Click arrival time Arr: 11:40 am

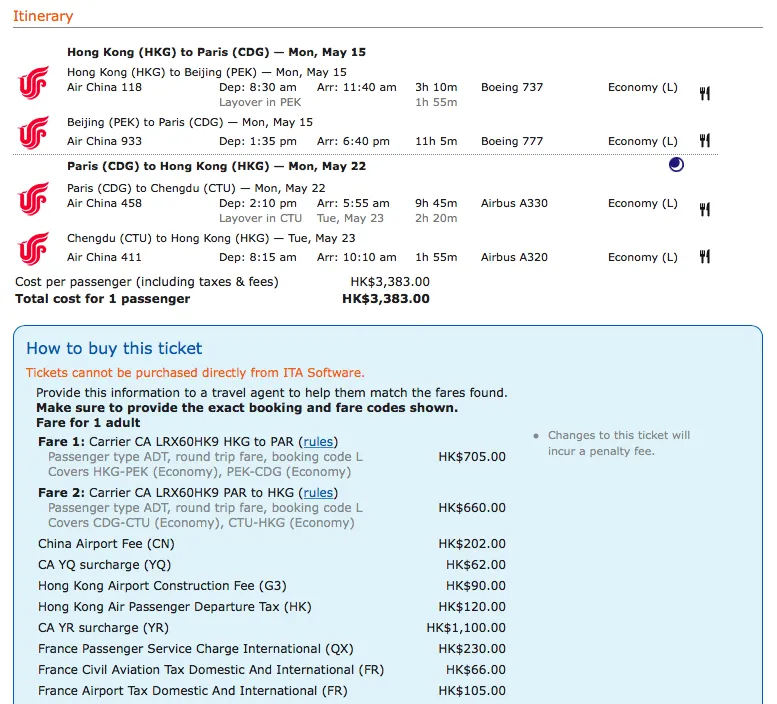point(357,87)
